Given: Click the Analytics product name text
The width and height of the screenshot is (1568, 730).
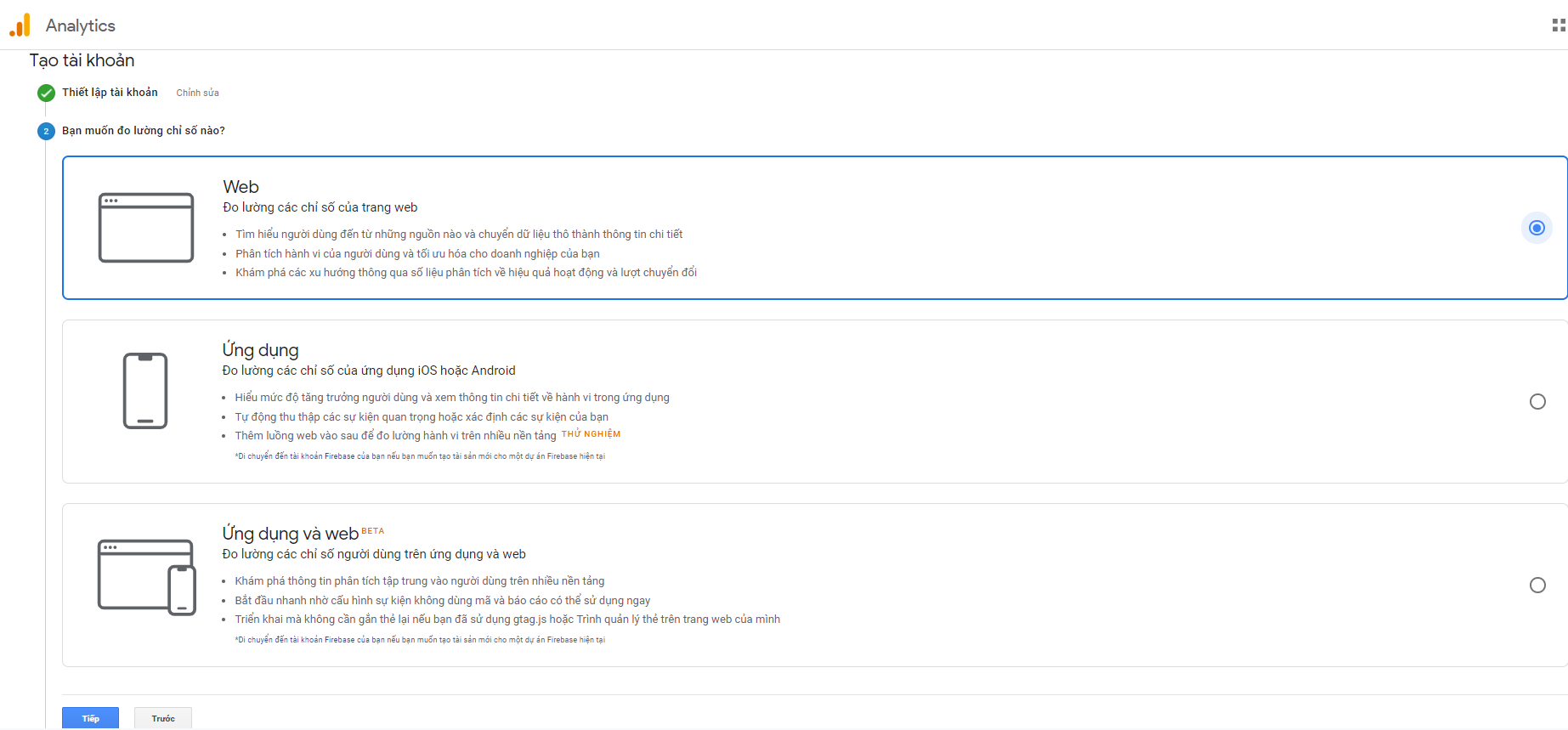Looking at the screenshot, I should click(81, 25).
